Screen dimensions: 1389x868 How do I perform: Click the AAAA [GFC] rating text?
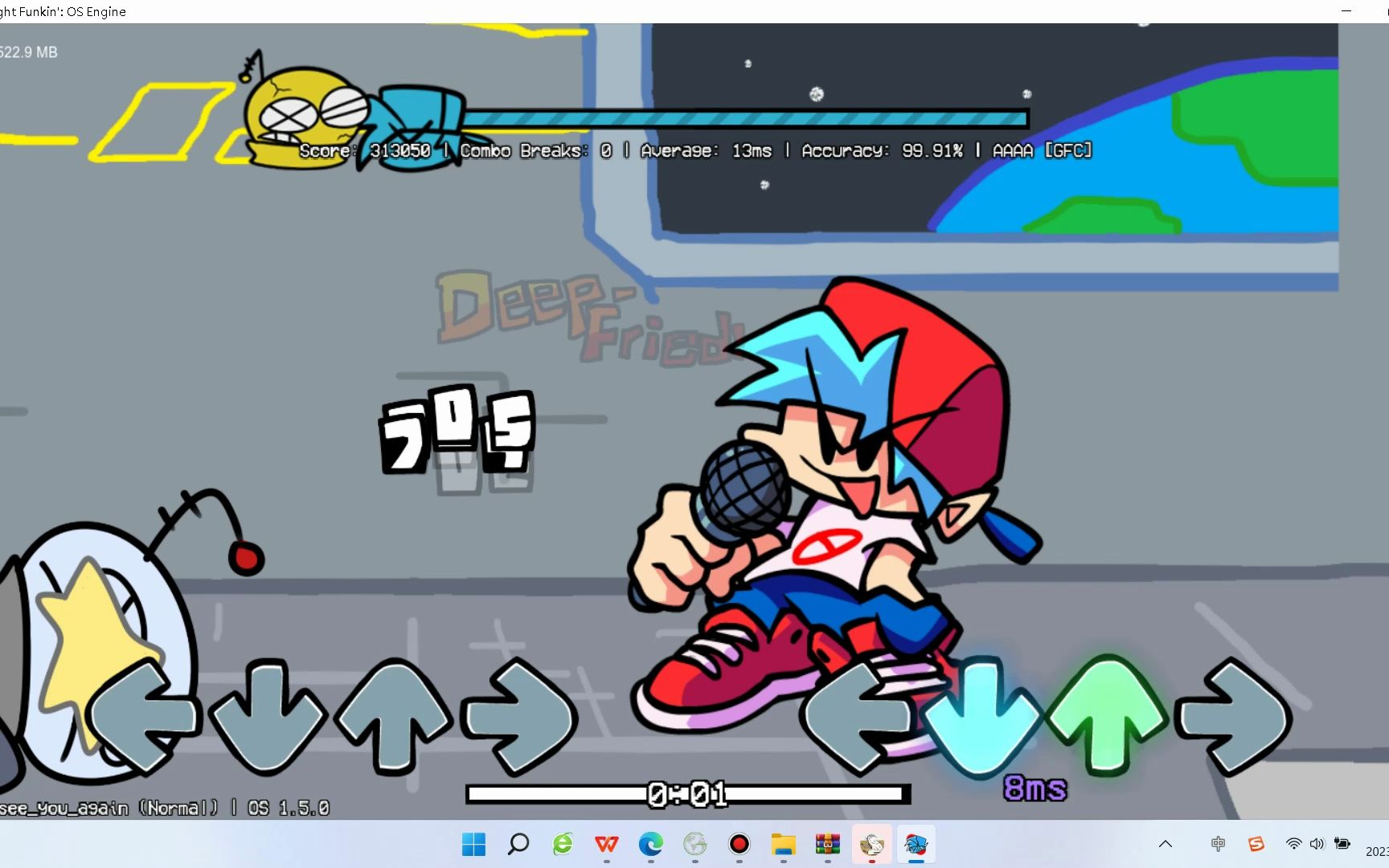pyautogui.click(x=1042, y=150)
